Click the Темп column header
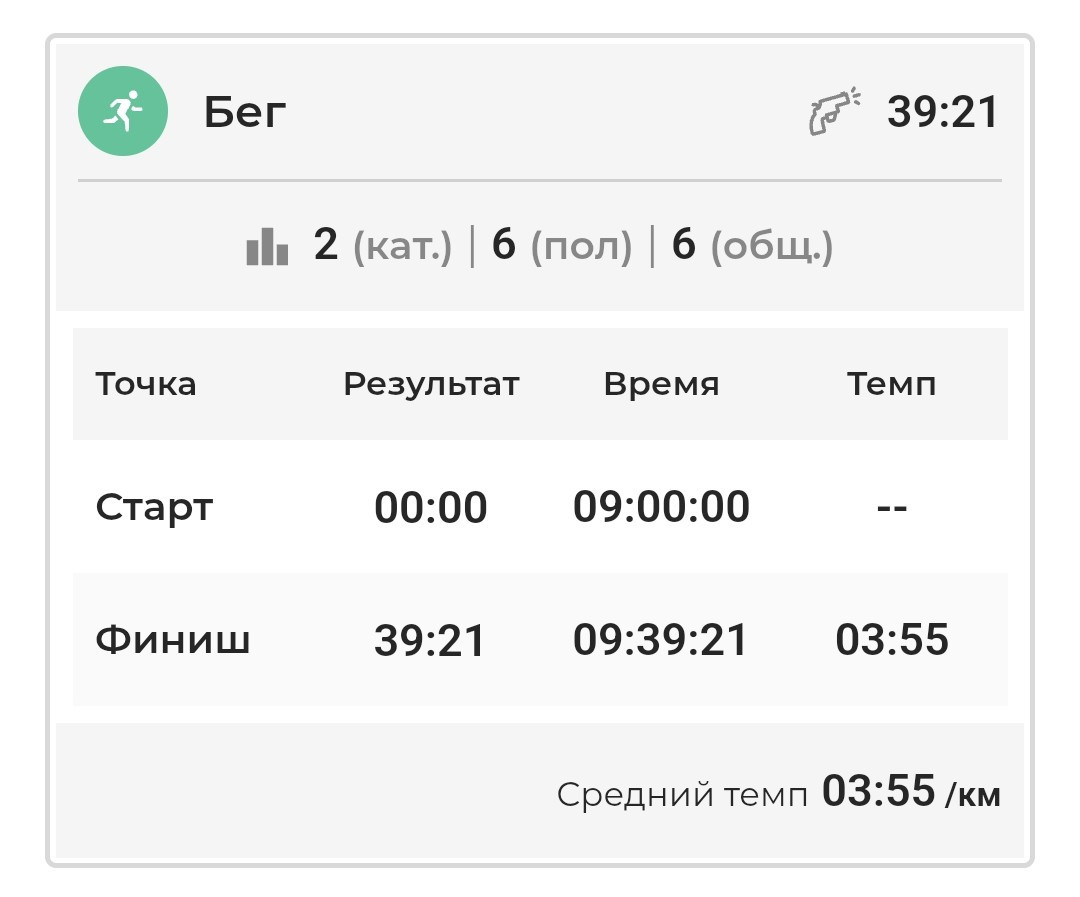This screenshot has width=1080, height=897. (891, 384)
